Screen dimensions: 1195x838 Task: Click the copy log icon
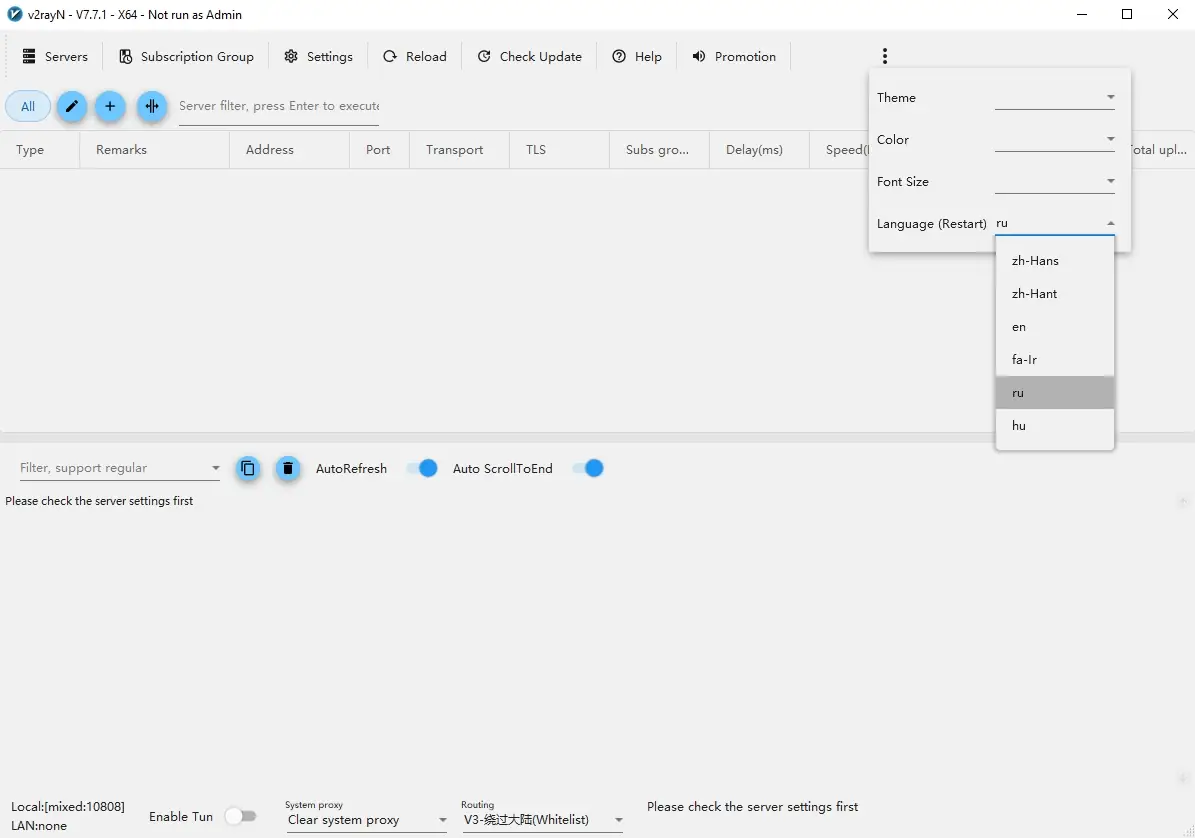click(248, 469)
